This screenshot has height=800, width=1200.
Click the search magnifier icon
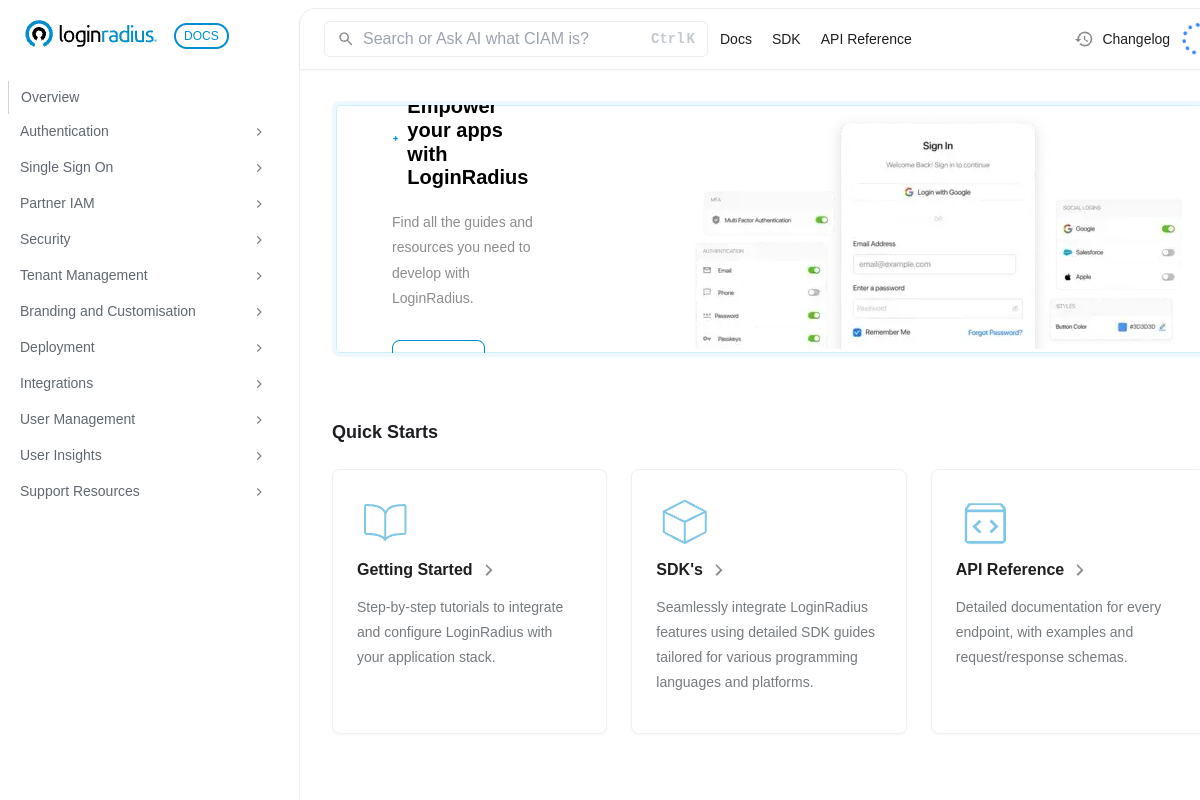pyautogui.click(x=346, y=39)
